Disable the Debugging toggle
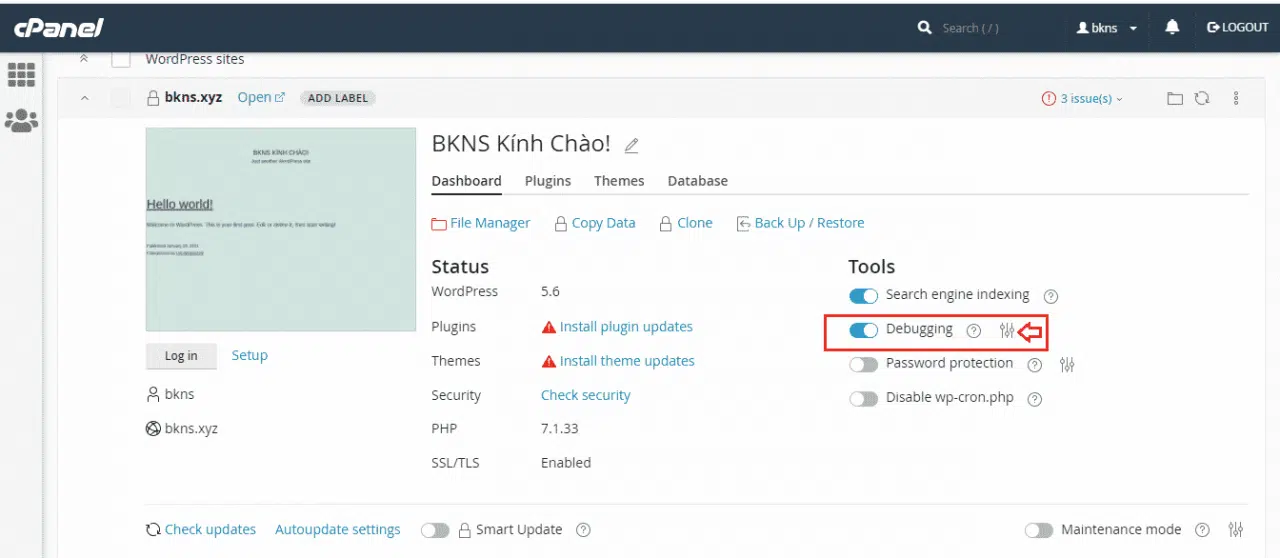Screen dimensions: 1280x558 point(863,330)
